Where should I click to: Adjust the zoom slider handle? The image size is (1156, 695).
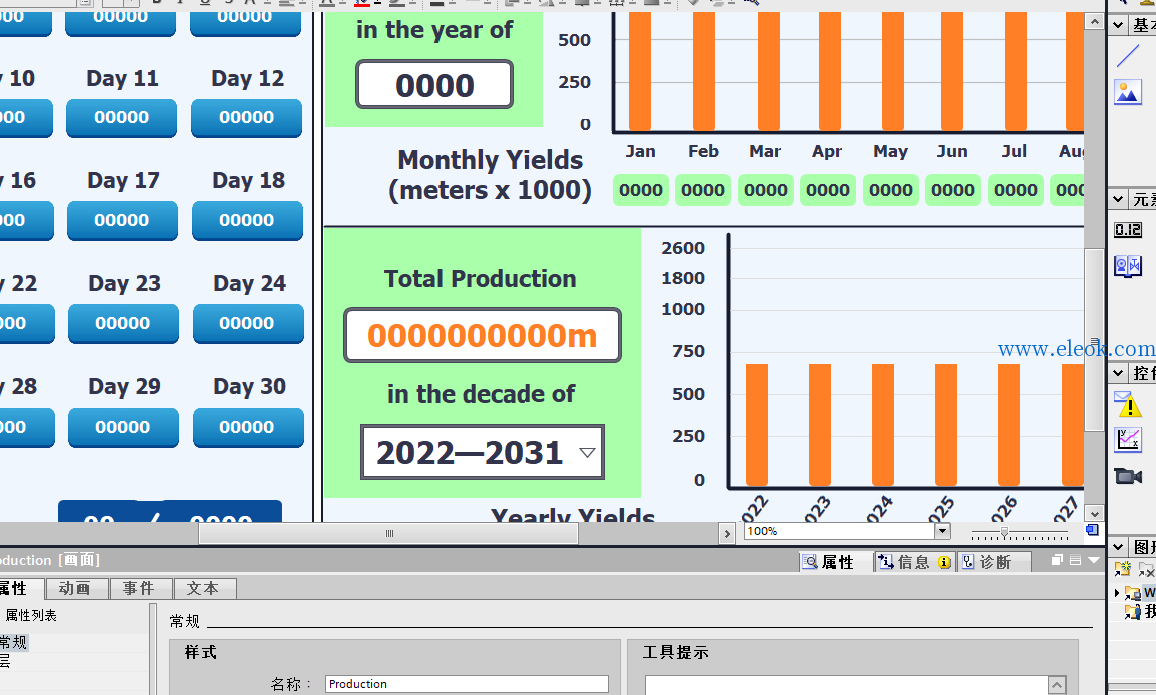(1004, 531)
